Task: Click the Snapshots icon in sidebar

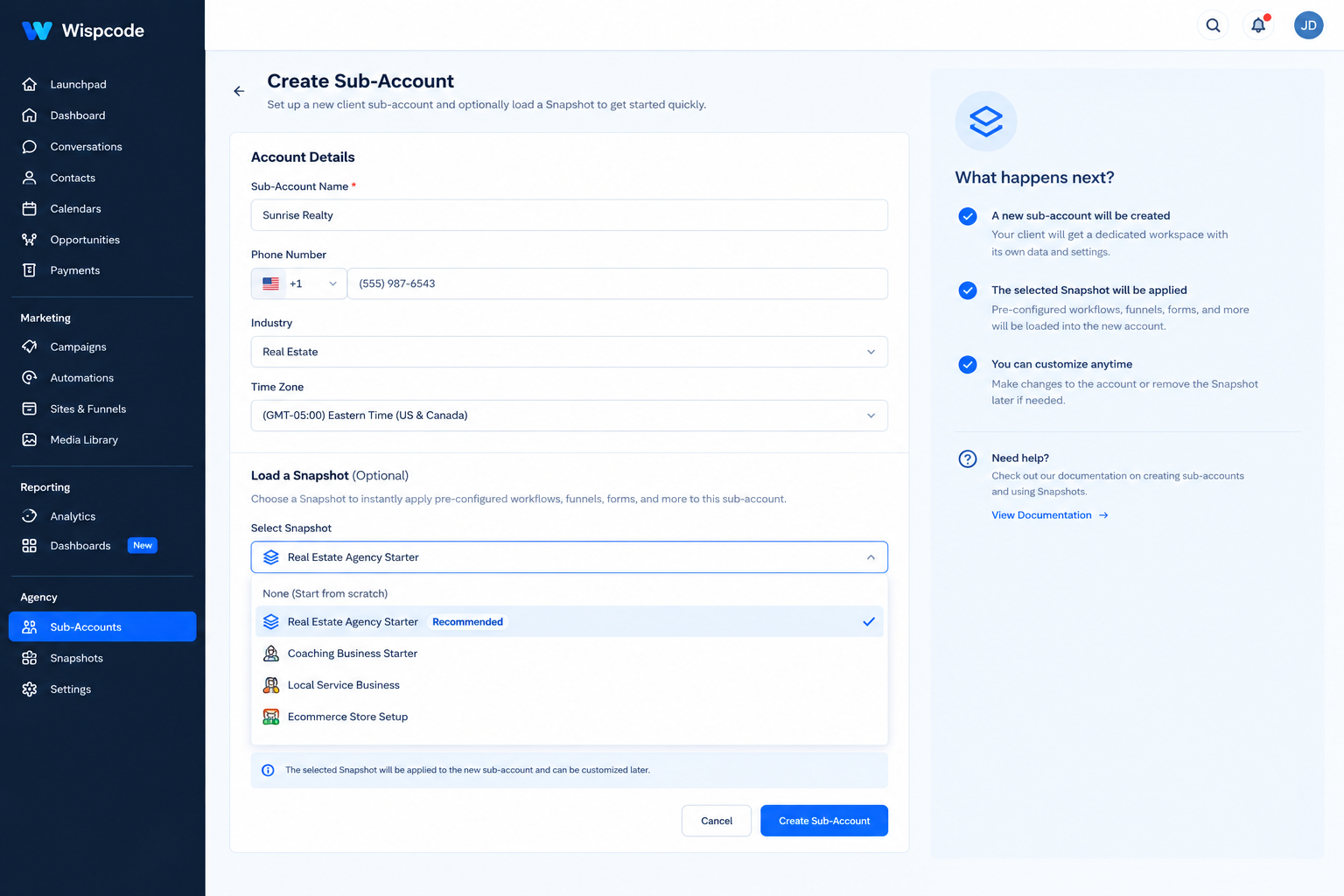Action: 30,658
